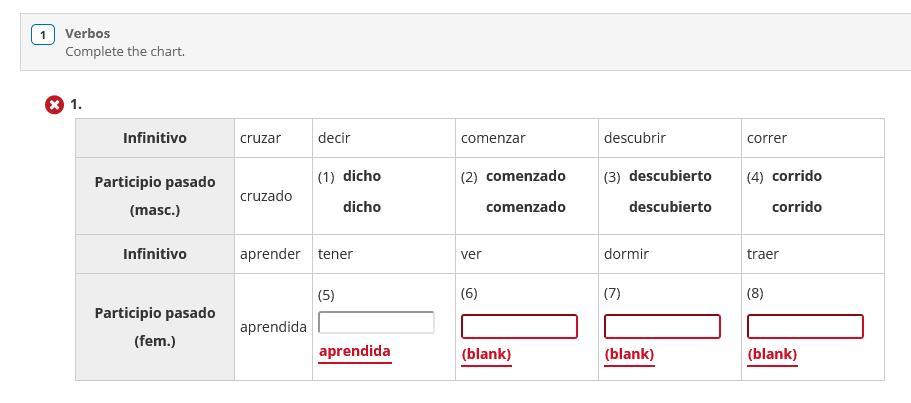Click the answer field for traer (8)
The width and height of the screenshot is (911, 403).
click(x=805, y=326)
